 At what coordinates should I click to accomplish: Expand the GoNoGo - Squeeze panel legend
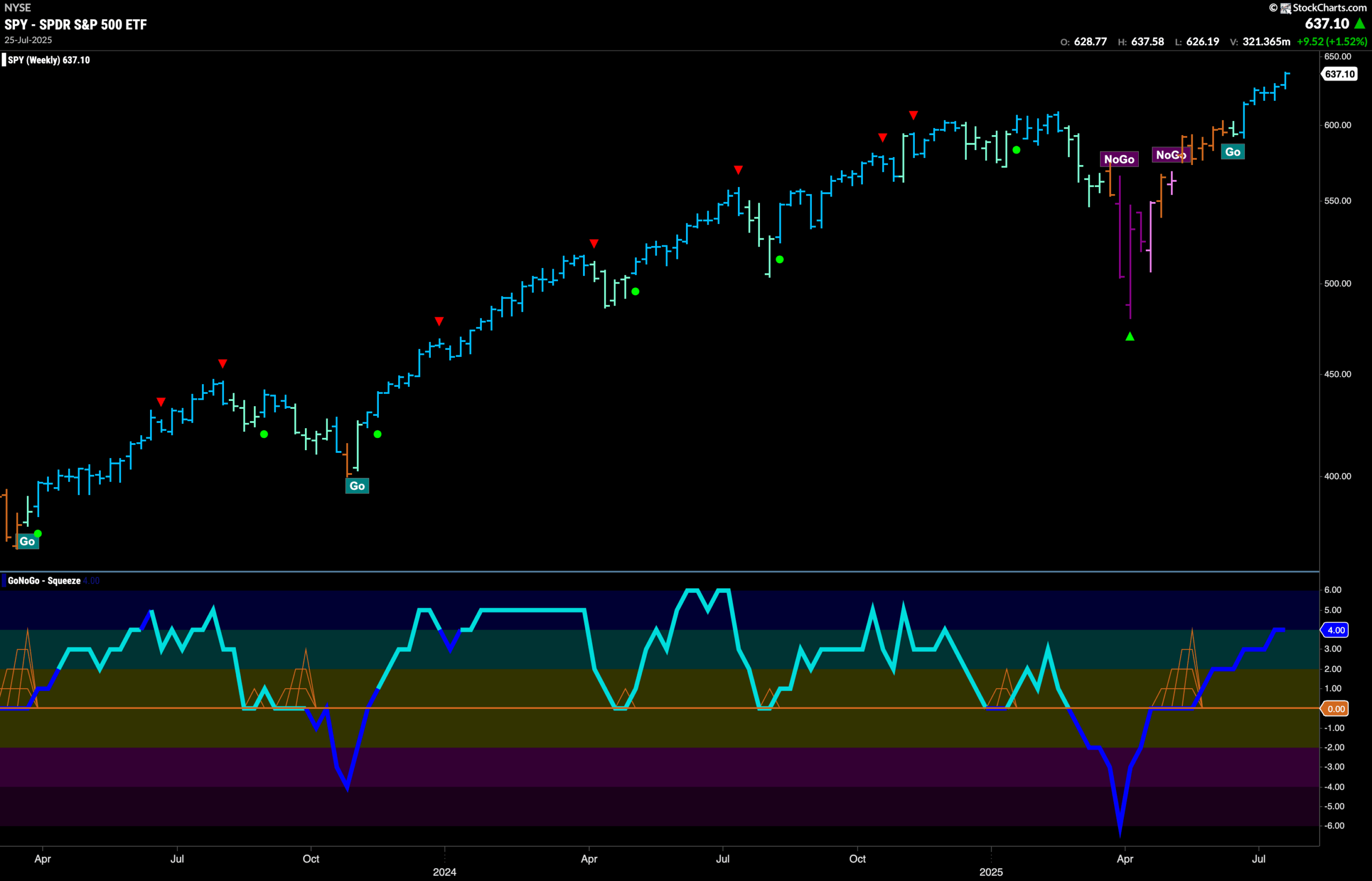(x=43, y=579)
